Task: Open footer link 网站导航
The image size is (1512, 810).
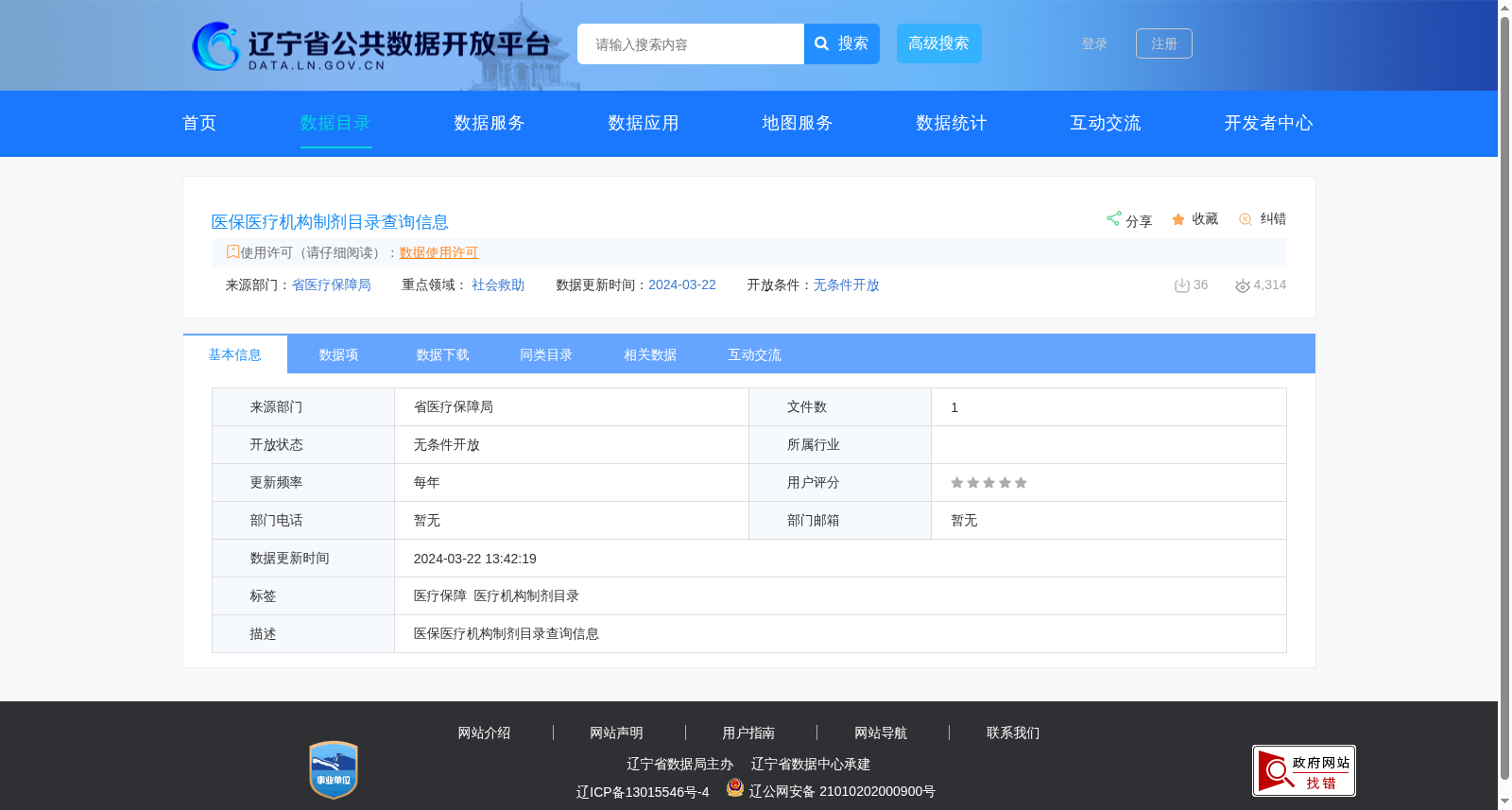Action: [881, 732]
